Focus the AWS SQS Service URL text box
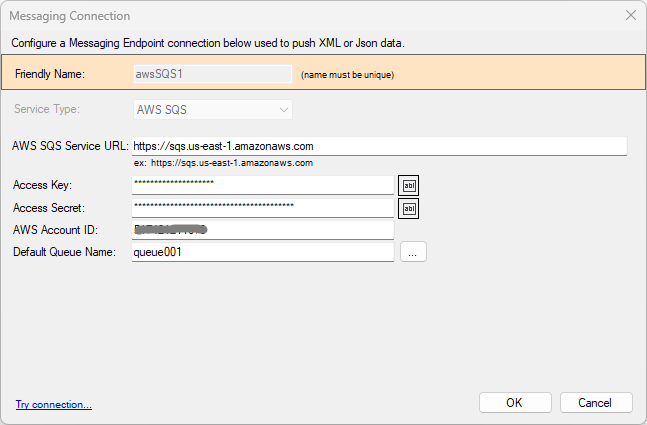This screenshot has width=647, height=425. point(379,146)
